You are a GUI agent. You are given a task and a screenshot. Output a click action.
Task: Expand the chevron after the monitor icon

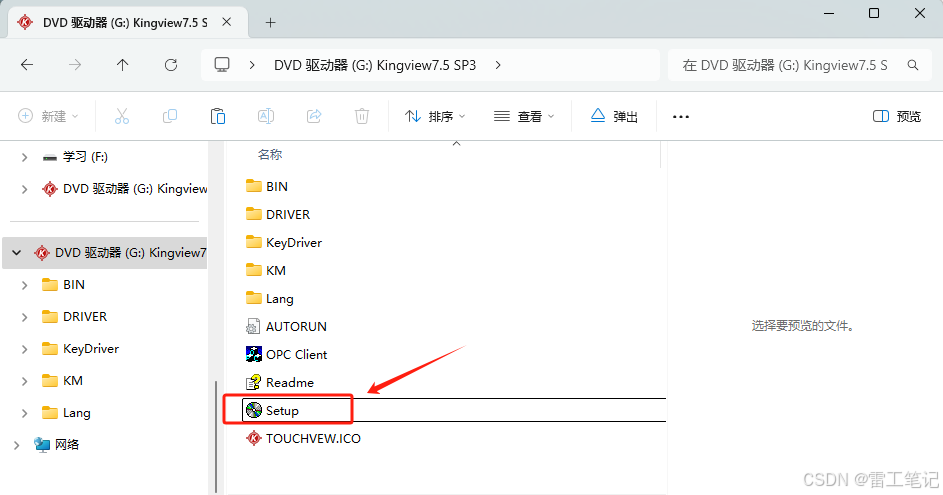point(252,65)
